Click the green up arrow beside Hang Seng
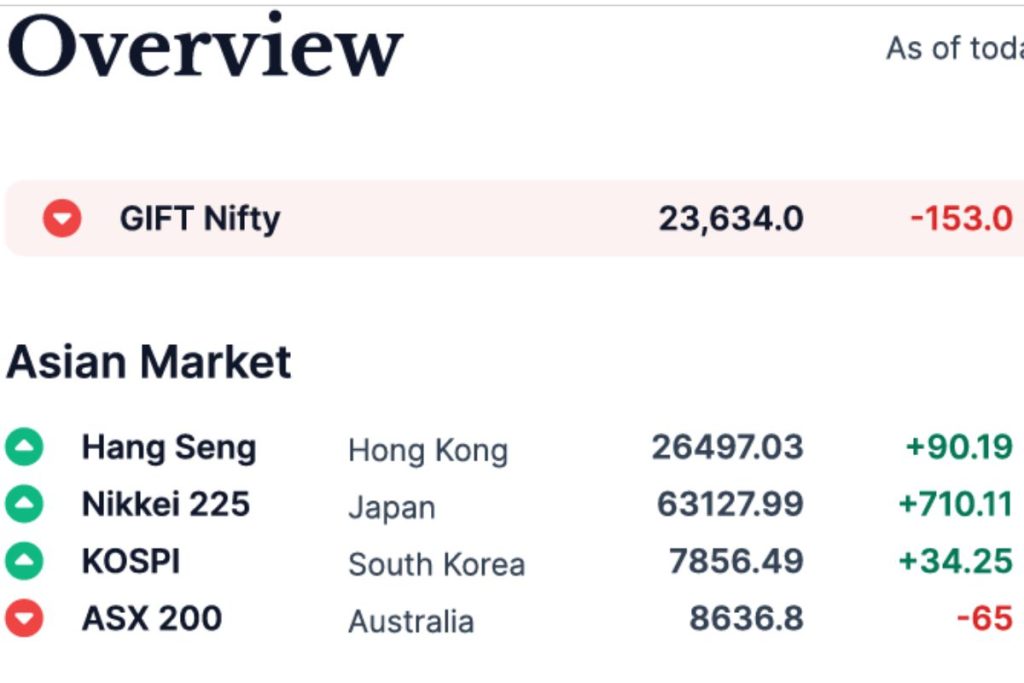 tap(24, 447)
